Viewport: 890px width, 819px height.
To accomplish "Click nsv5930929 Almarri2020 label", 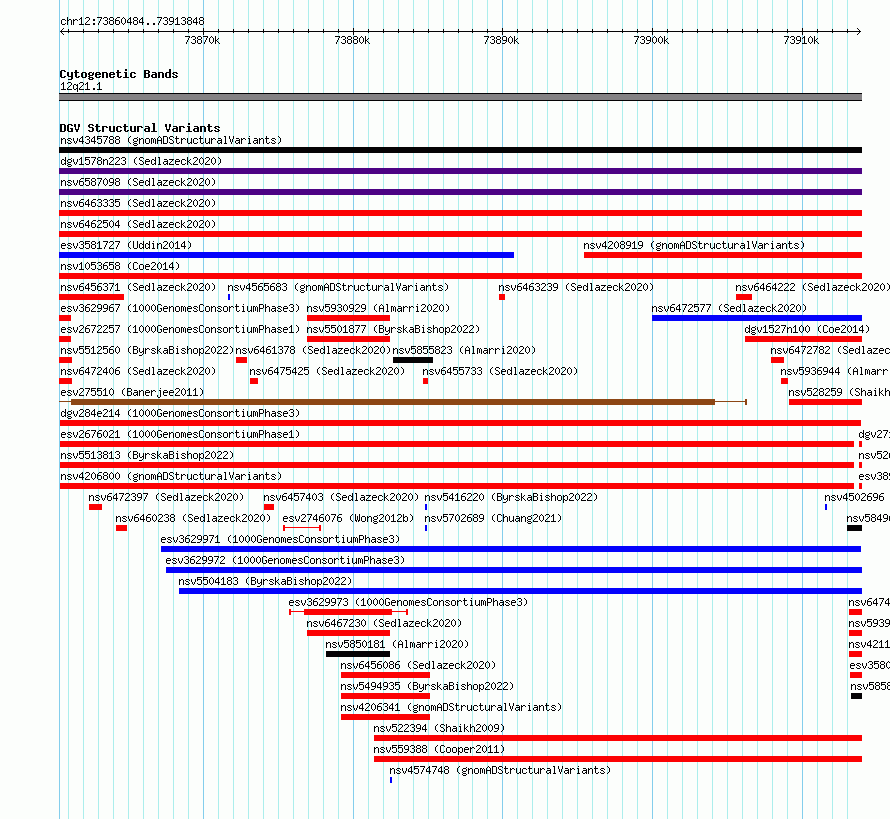I will coord(378,308).
